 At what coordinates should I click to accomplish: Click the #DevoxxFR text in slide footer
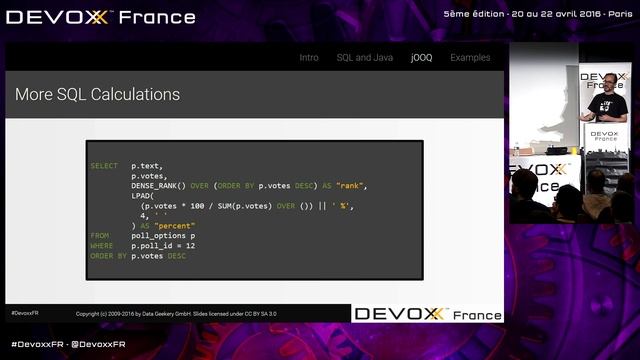[25, 313]
